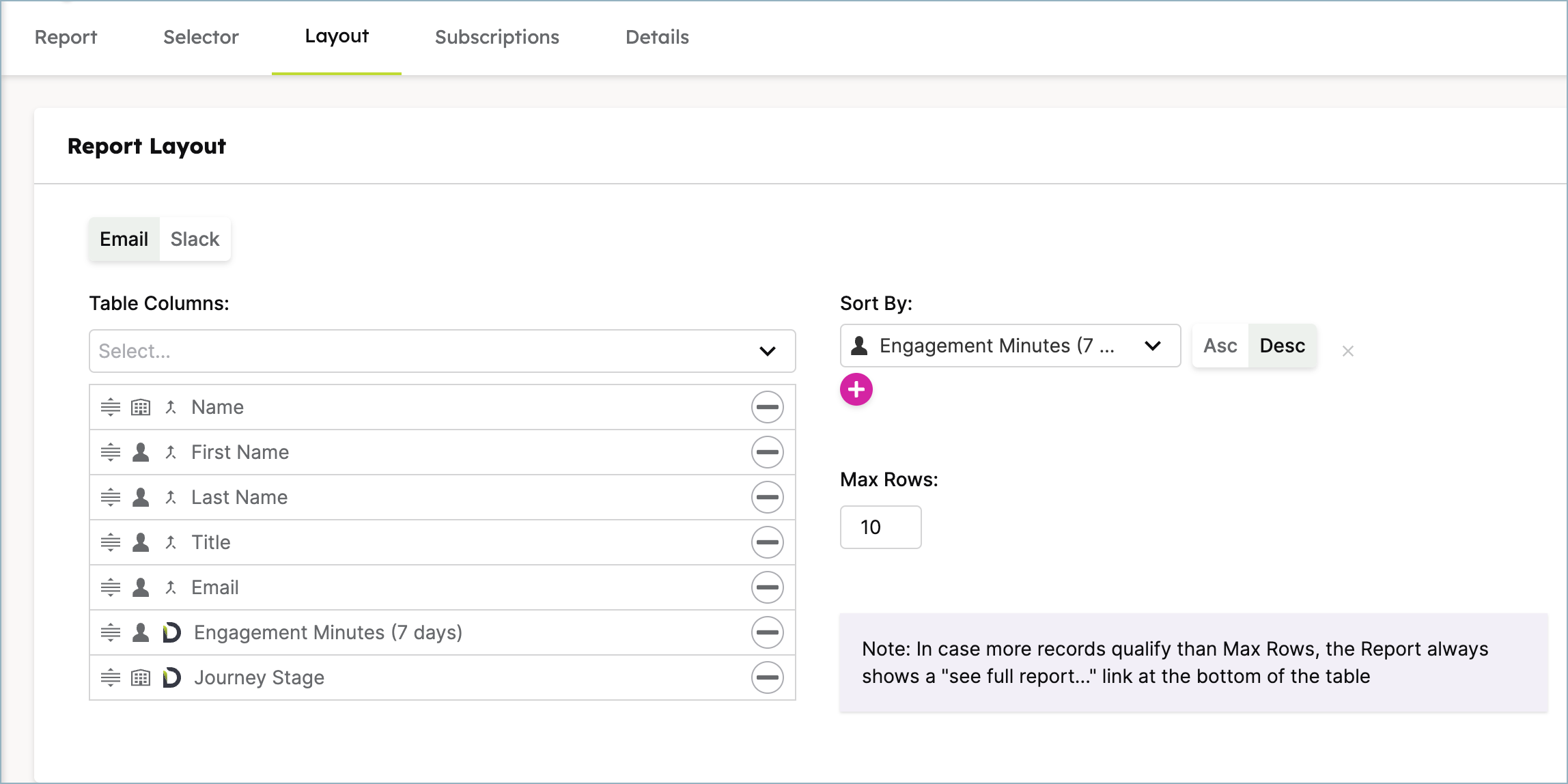
Task: Click drag handle of Journey Stage row
Action: pyautogui.click(x=111, y=677)
